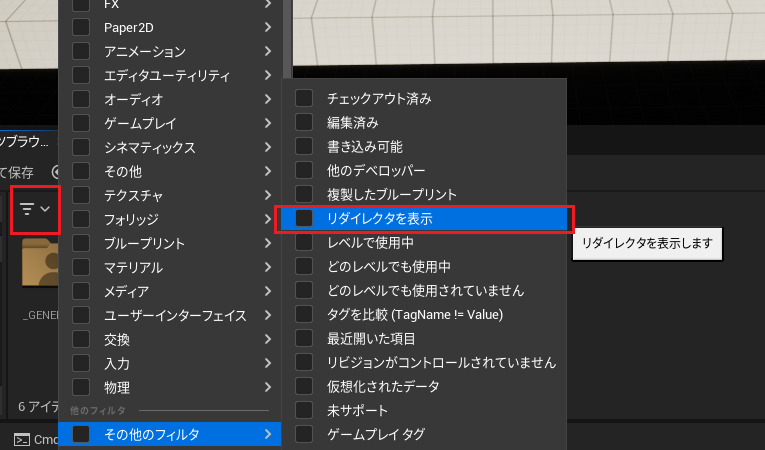Screen dimensions: 765x450
Task: Select チェックアウト済み menu entry
Action: [x=424, y=99]
